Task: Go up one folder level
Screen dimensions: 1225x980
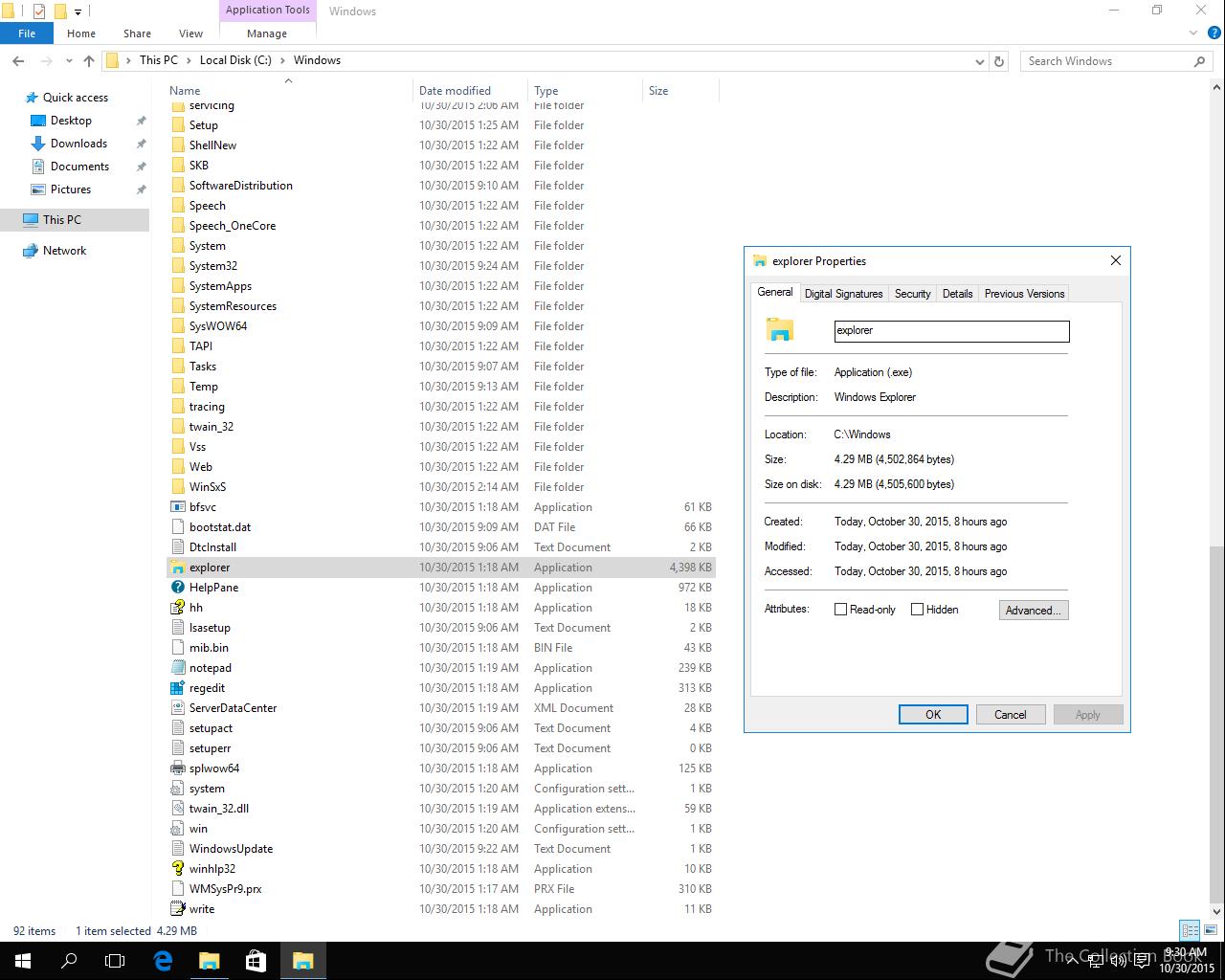Action: pyautogui.click(x=89, y=60)
